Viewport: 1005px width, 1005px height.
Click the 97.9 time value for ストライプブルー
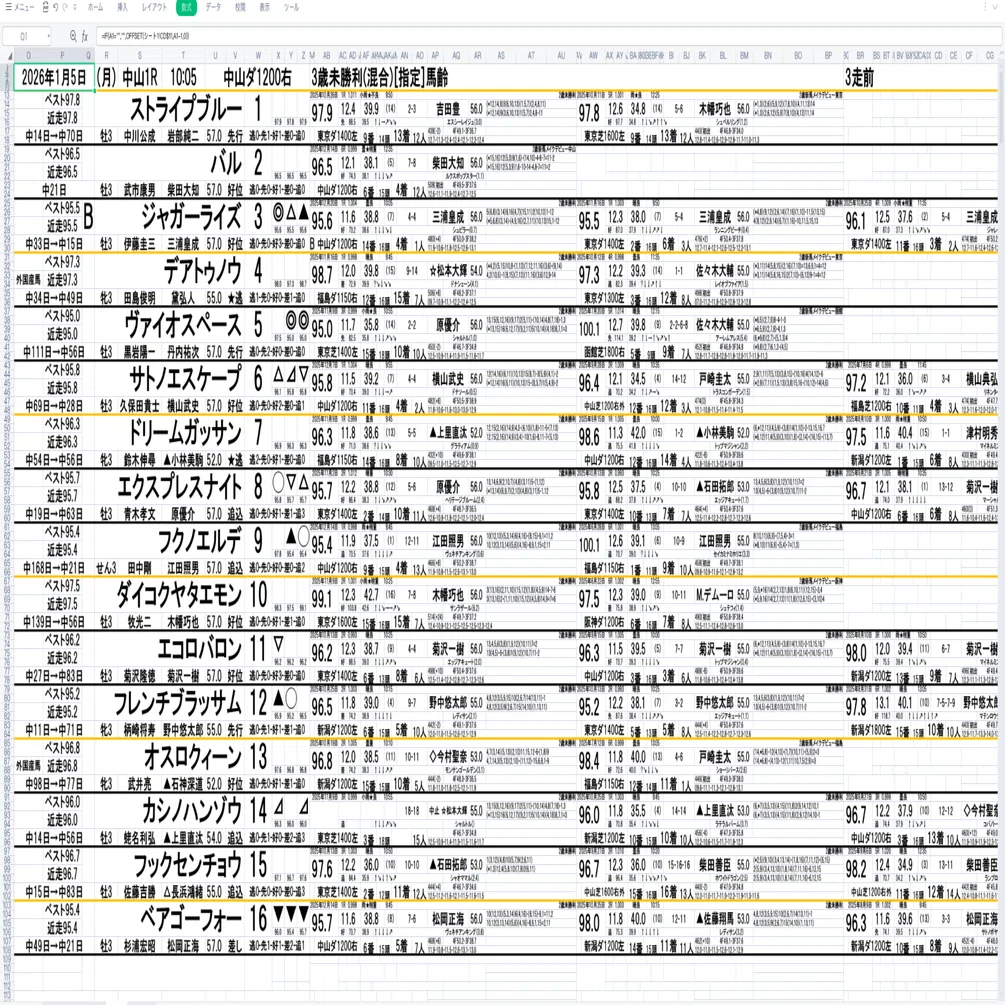tap(322, 113)
